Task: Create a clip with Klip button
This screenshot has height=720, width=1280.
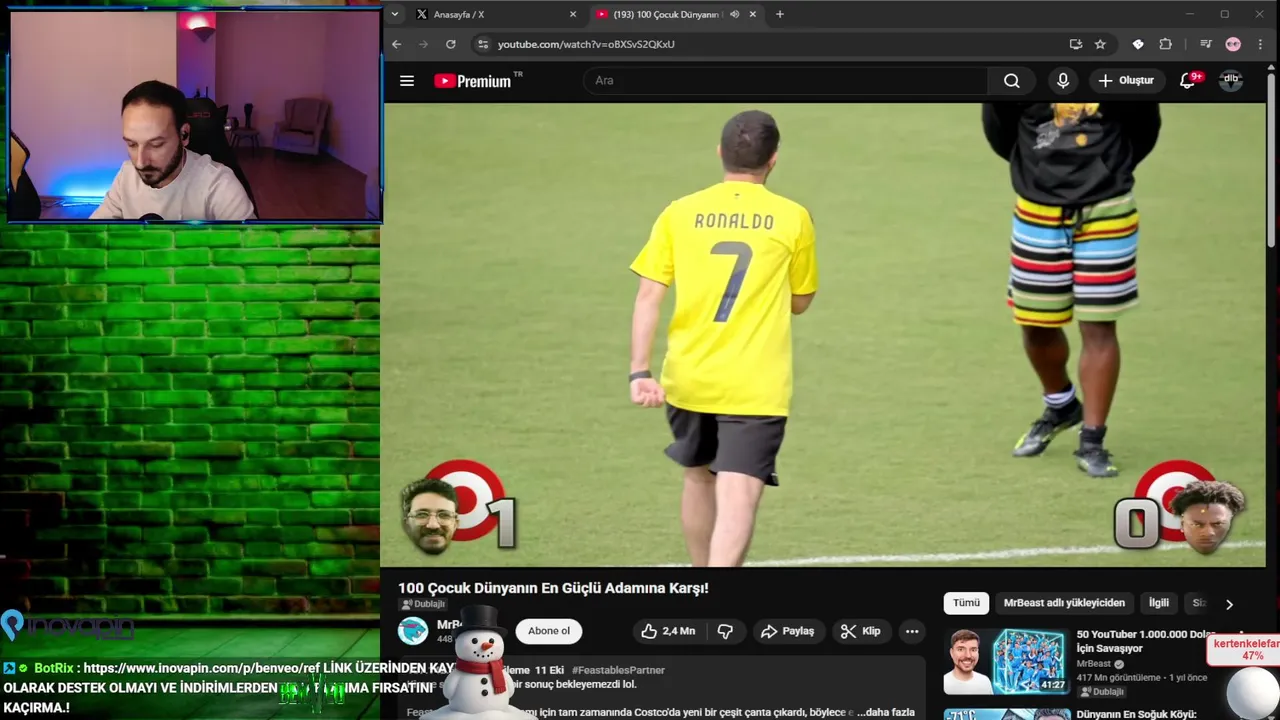Action: 861,631
